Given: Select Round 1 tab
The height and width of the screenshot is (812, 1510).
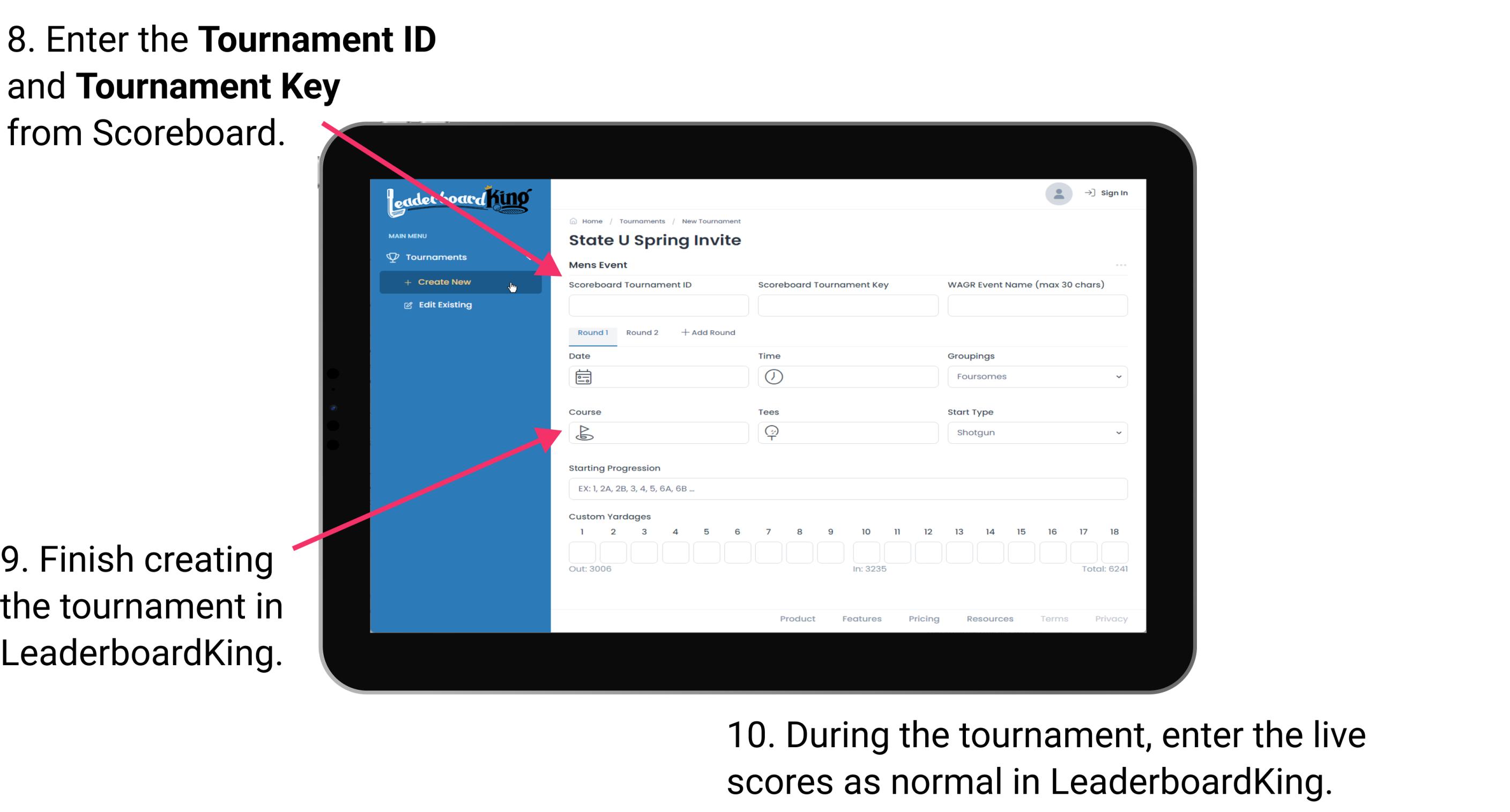Looking at the screenshot, I should [592, 333].
